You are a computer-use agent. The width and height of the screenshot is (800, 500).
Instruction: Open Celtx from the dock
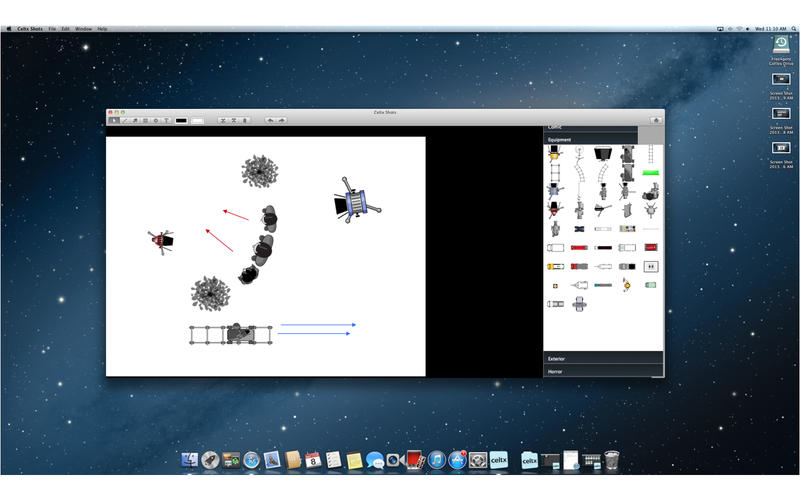[498, 460]
